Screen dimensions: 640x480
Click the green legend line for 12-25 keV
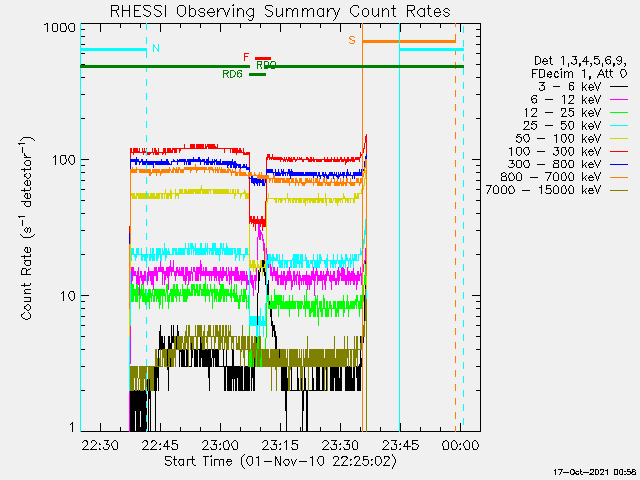pyautogui.click(x=619, y=113)
